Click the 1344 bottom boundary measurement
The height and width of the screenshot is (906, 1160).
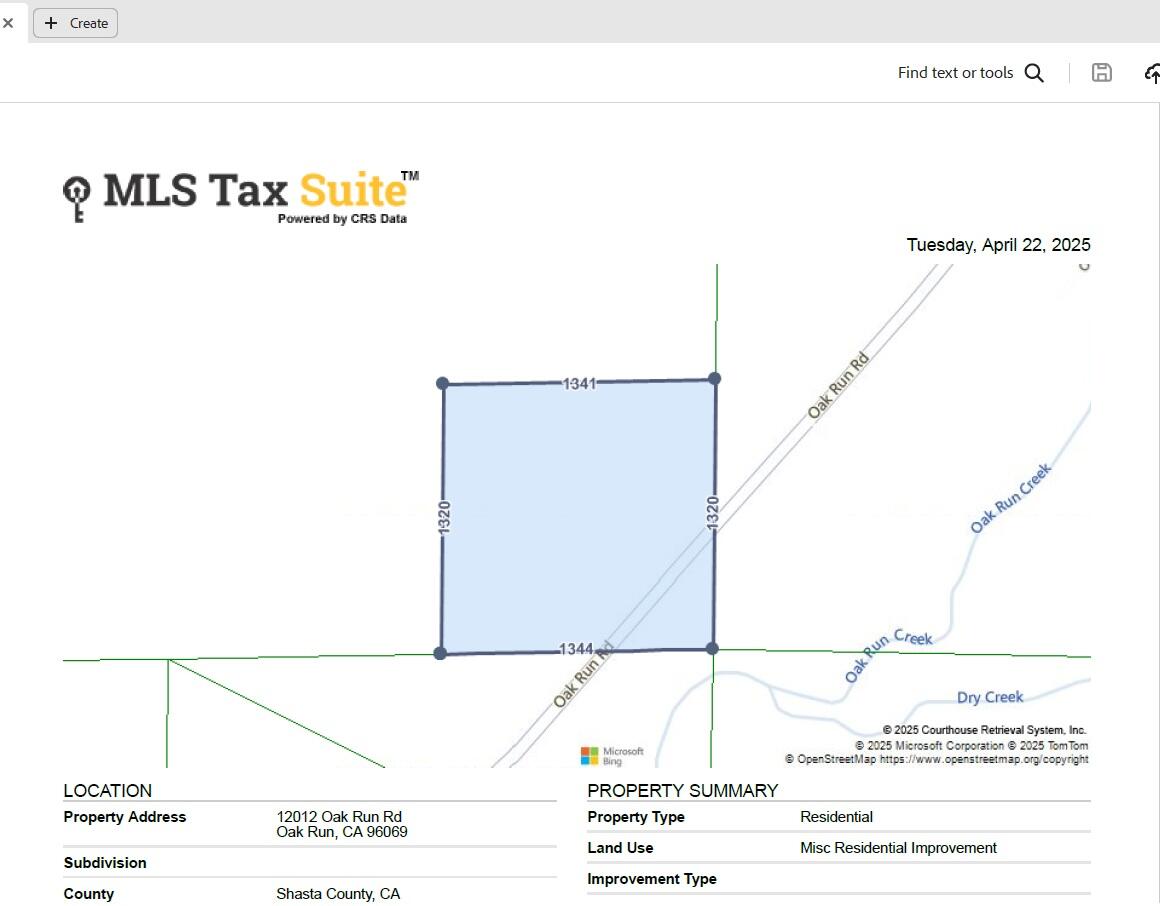[576, 650]
